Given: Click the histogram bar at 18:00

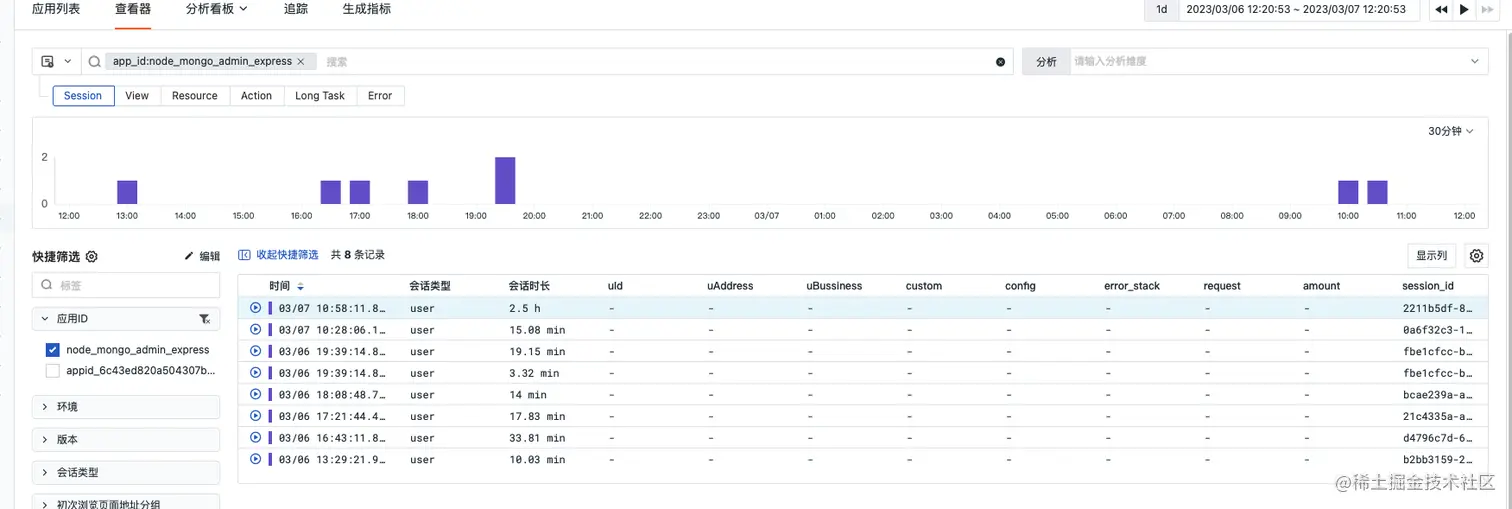Looking at the screenshot, I should coord(418,192).
